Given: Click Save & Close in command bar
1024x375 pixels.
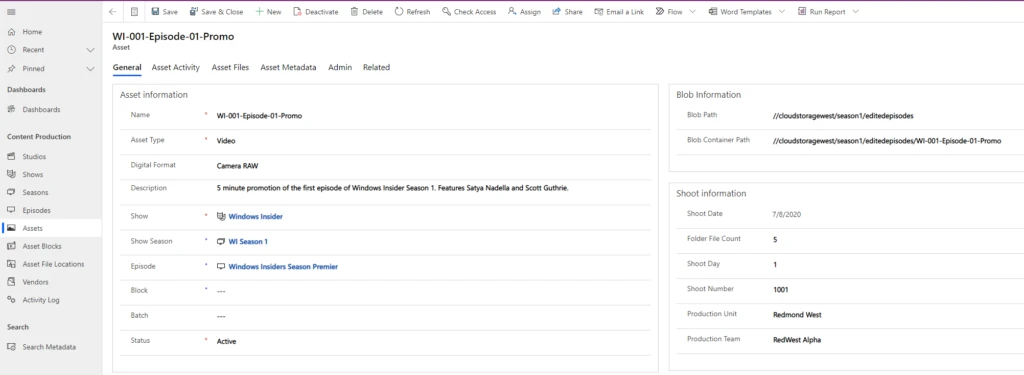Looking at the screenshot, I should (216, 12).
